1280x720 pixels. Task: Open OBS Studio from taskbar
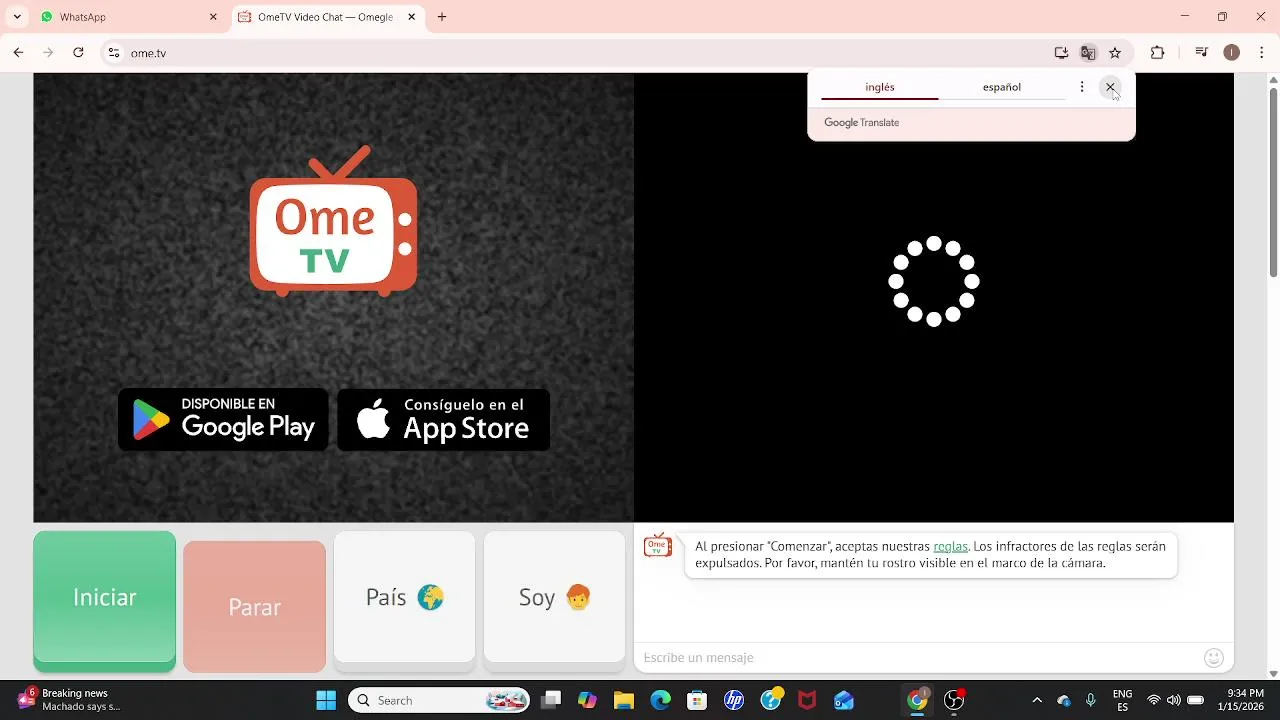tap(954, 700)
